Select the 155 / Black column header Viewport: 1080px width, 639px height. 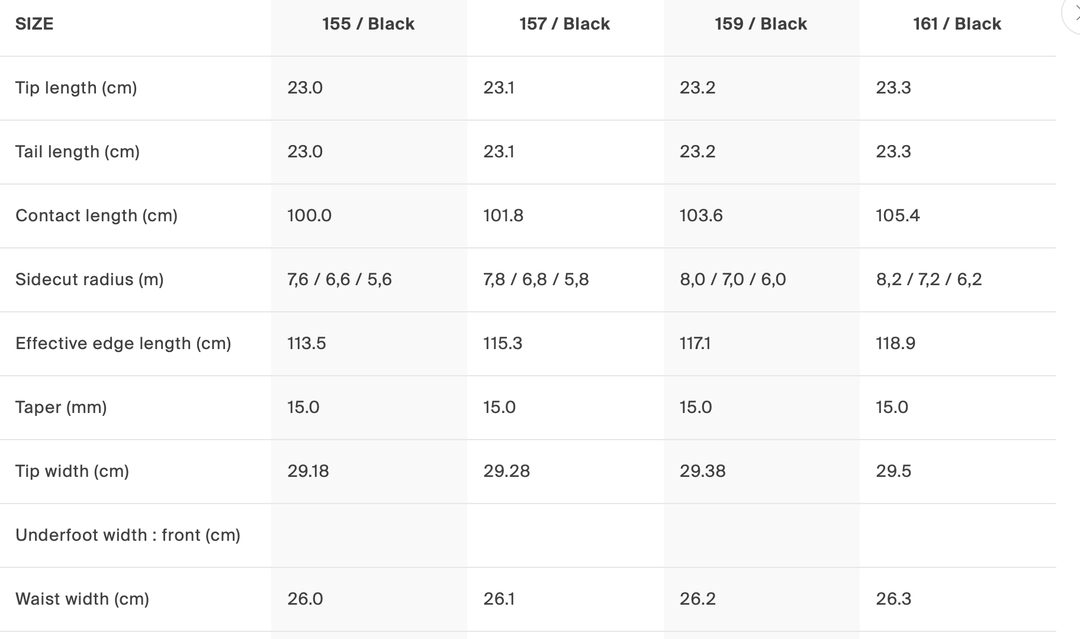(x=368, y=24)
